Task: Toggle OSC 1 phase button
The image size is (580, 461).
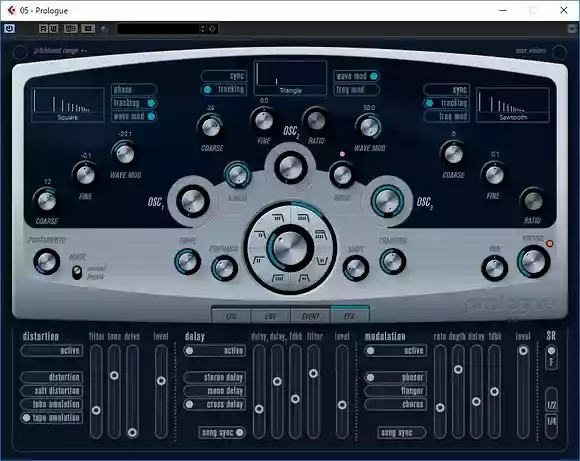Action: (134, 90)
